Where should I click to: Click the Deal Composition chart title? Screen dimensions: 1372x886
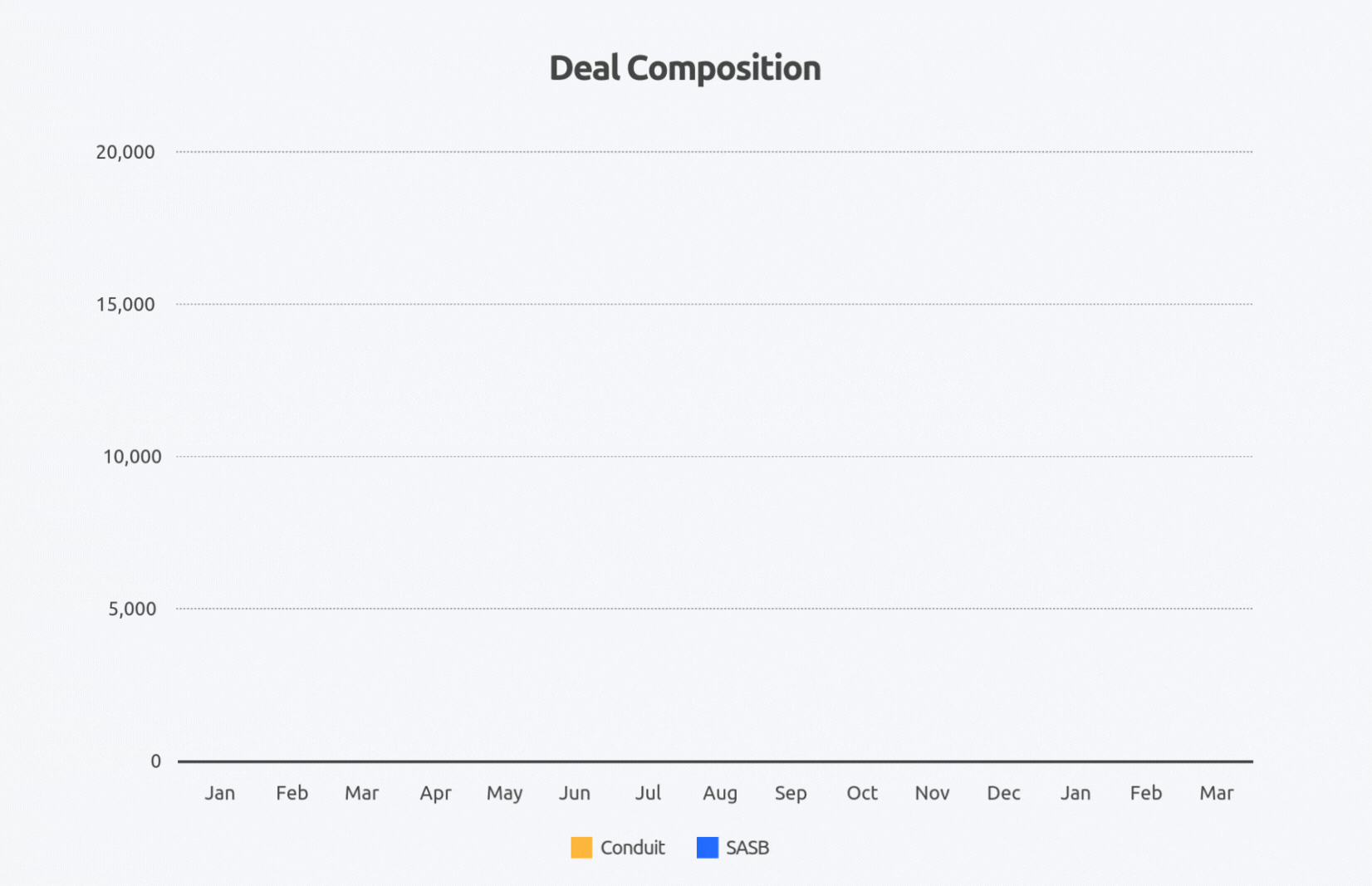tap(684, 68)
